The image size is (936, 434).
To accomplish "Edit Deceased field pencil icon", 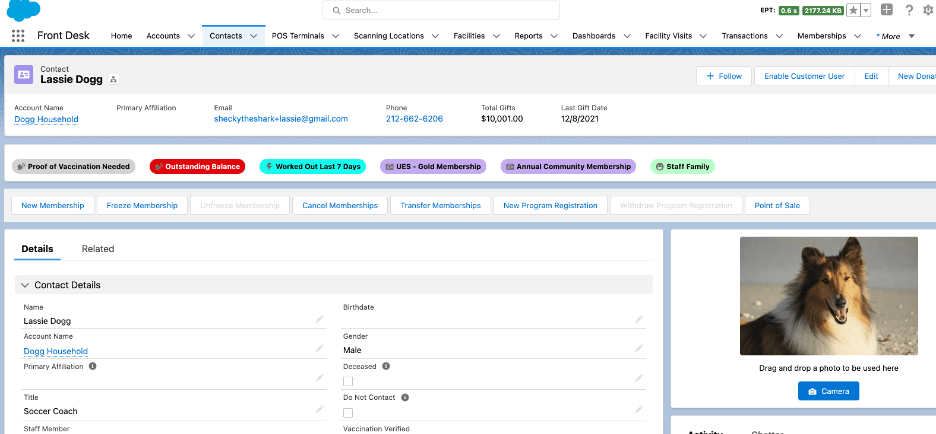I will [639, 378].
